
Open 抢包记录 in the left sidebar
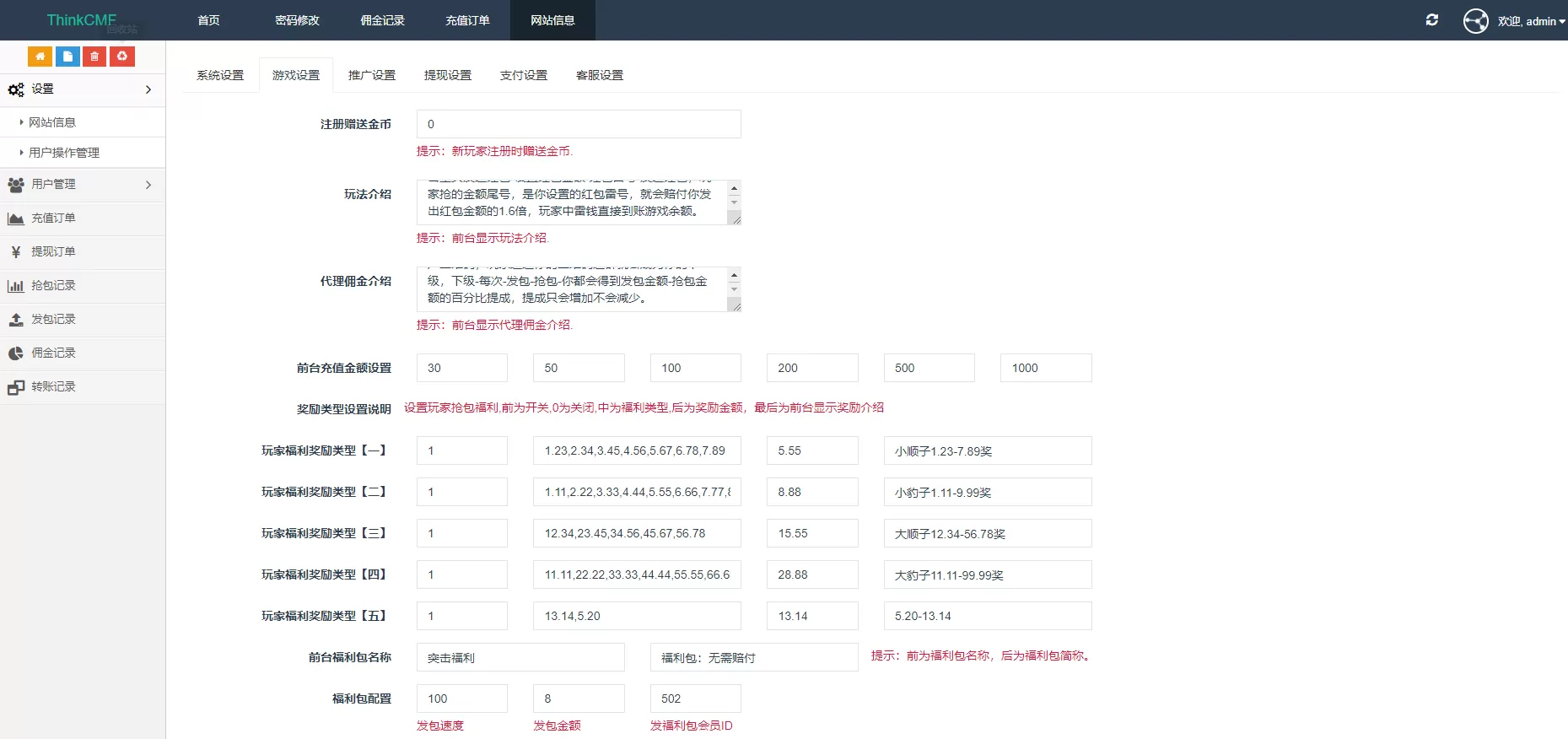(53, 286)
